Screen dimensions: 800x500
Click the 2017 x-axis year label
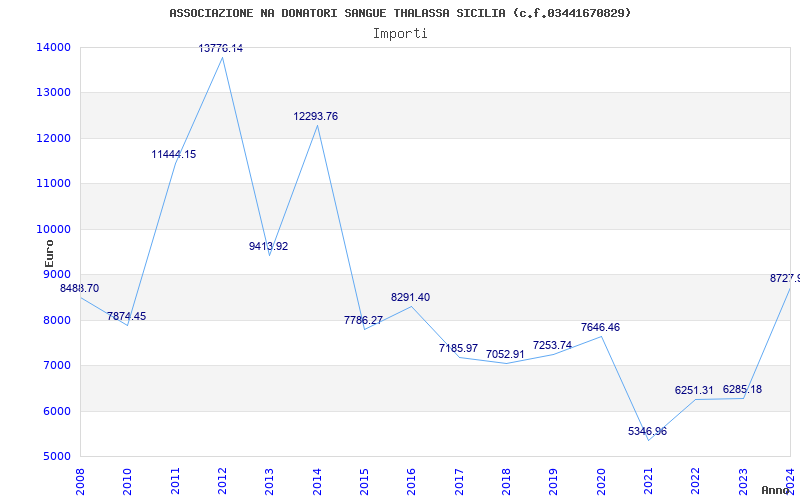459,481
